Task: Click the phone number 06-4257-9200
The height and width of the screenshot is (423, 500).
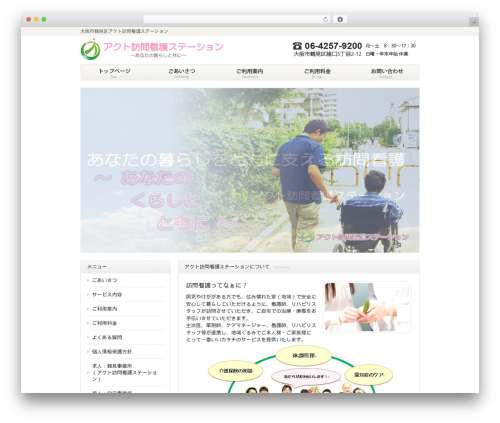Action: [333, 46]
